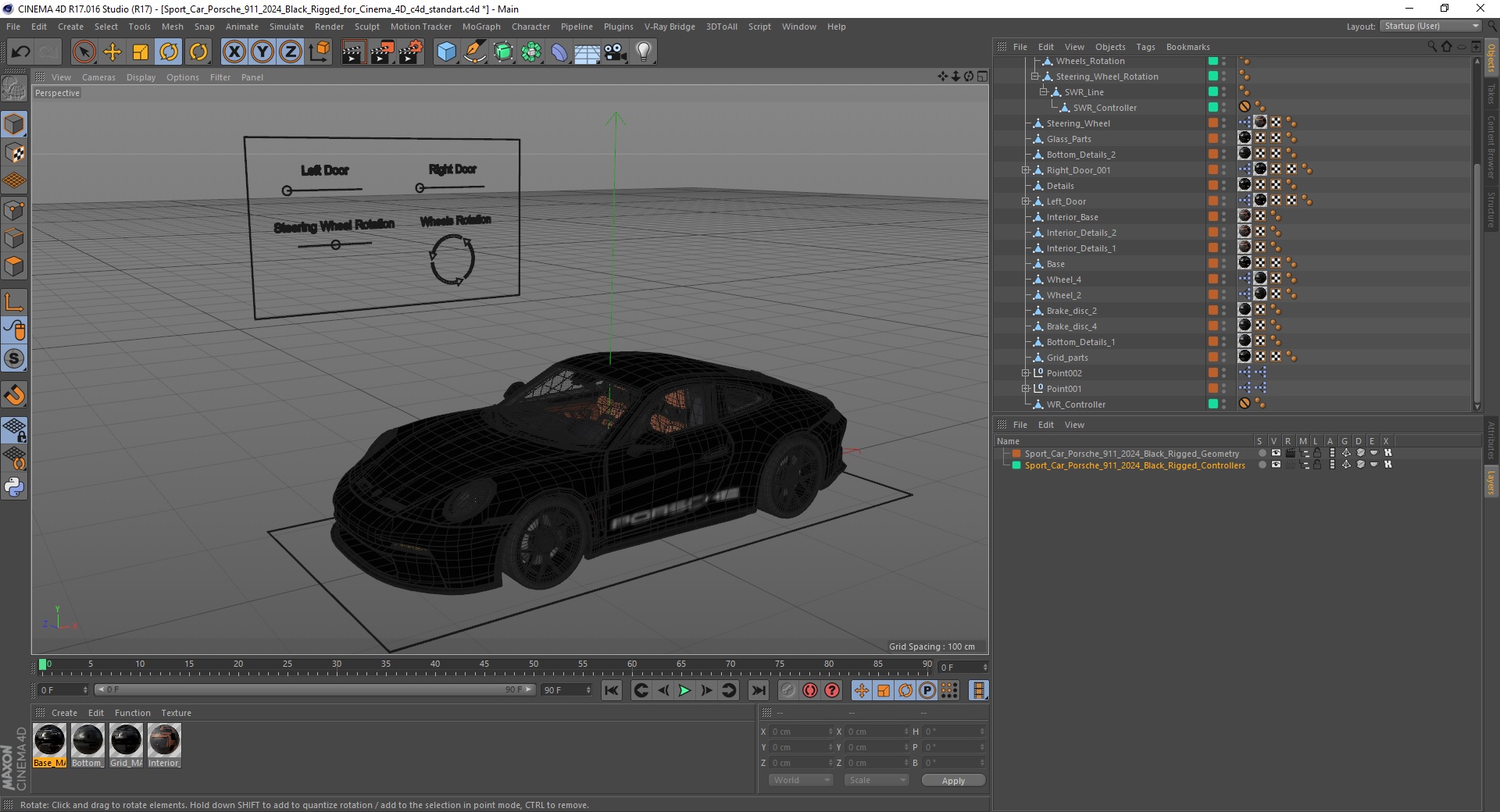Click the MoGraph Array green icon
Image resolution: width=1500 pixels, height=812 pixels.
pyautogui.click(x=531, y=52)
